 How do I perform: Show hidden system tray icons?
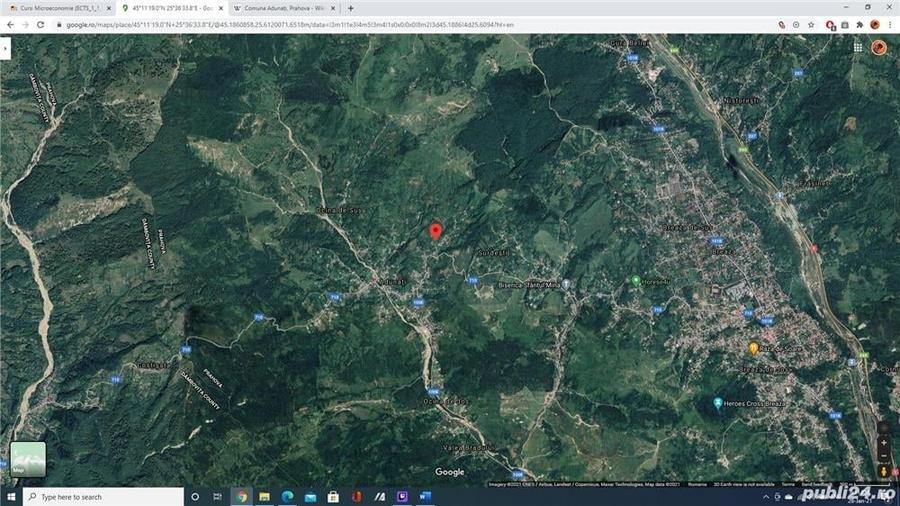tap(766, 497)
